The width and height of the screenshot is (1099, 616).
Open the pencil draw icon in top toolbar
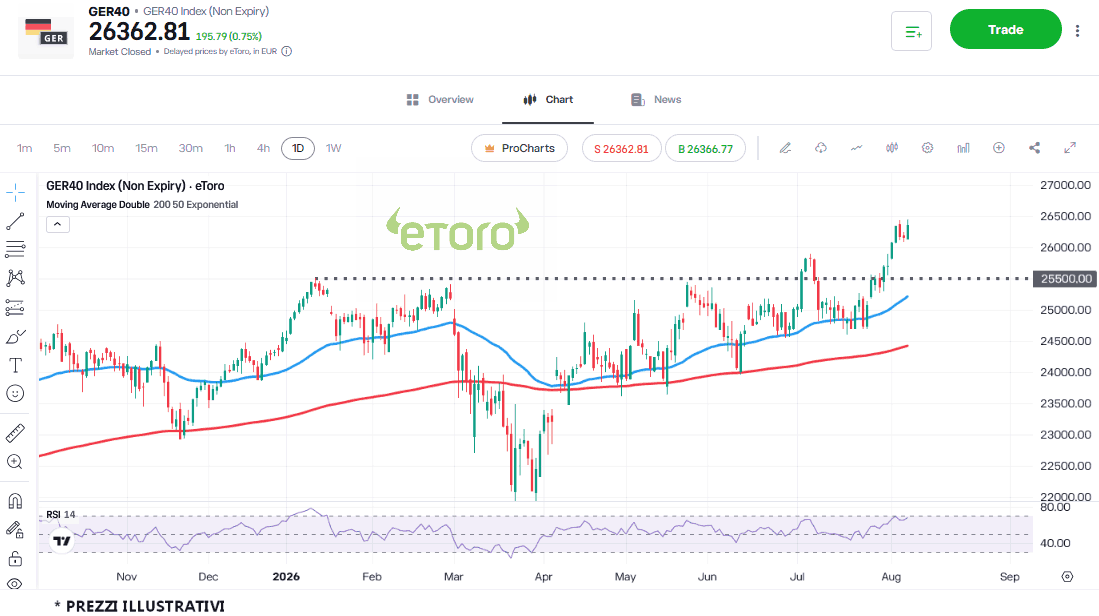coord(786,148)
